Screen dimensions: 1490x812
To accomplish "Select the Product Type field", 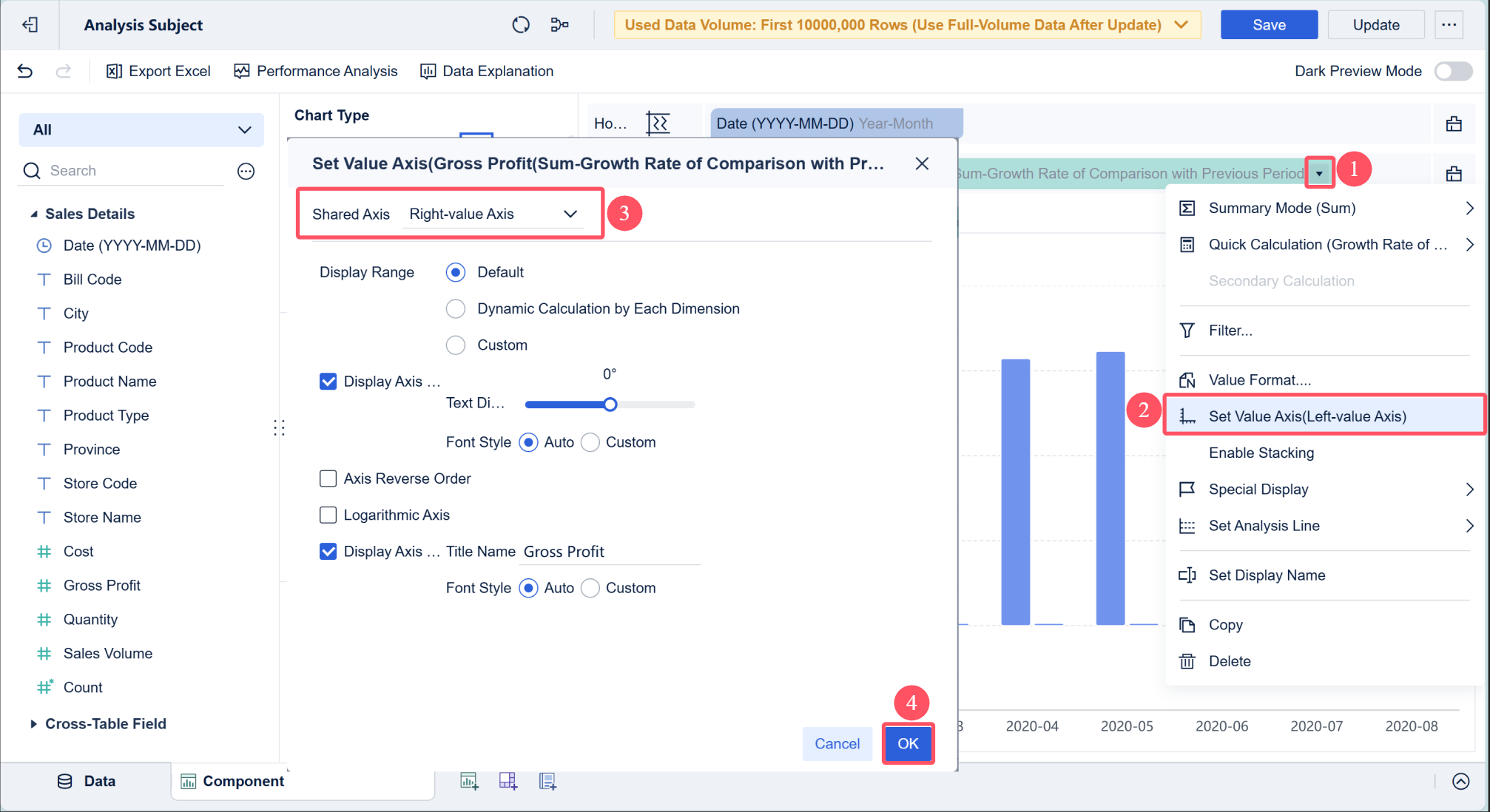I will (x=106, y=416).
